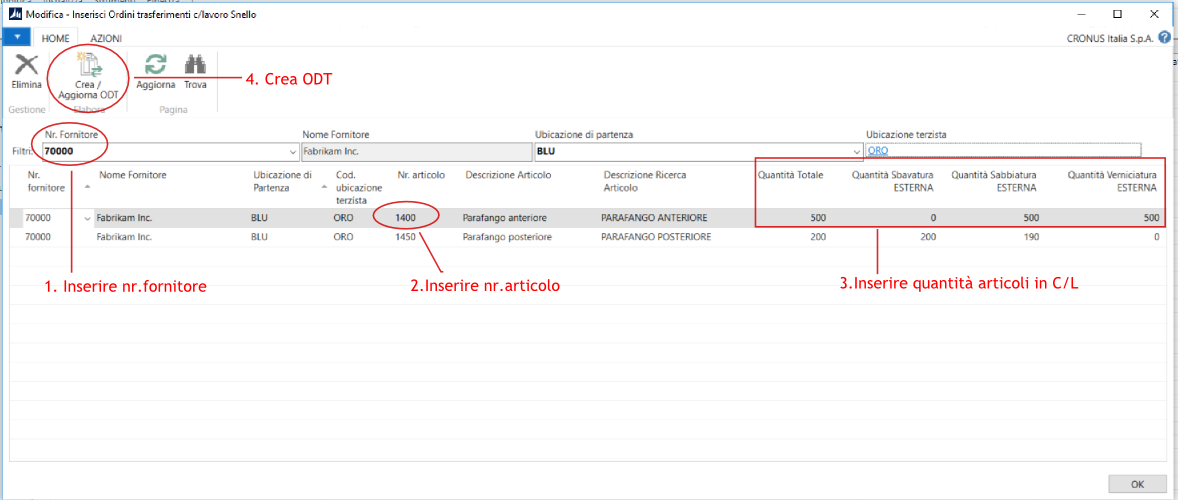This screenshot has width=1178, height=500.
Task: Click Descrizione Articolo column header
Action: point(509,175)
